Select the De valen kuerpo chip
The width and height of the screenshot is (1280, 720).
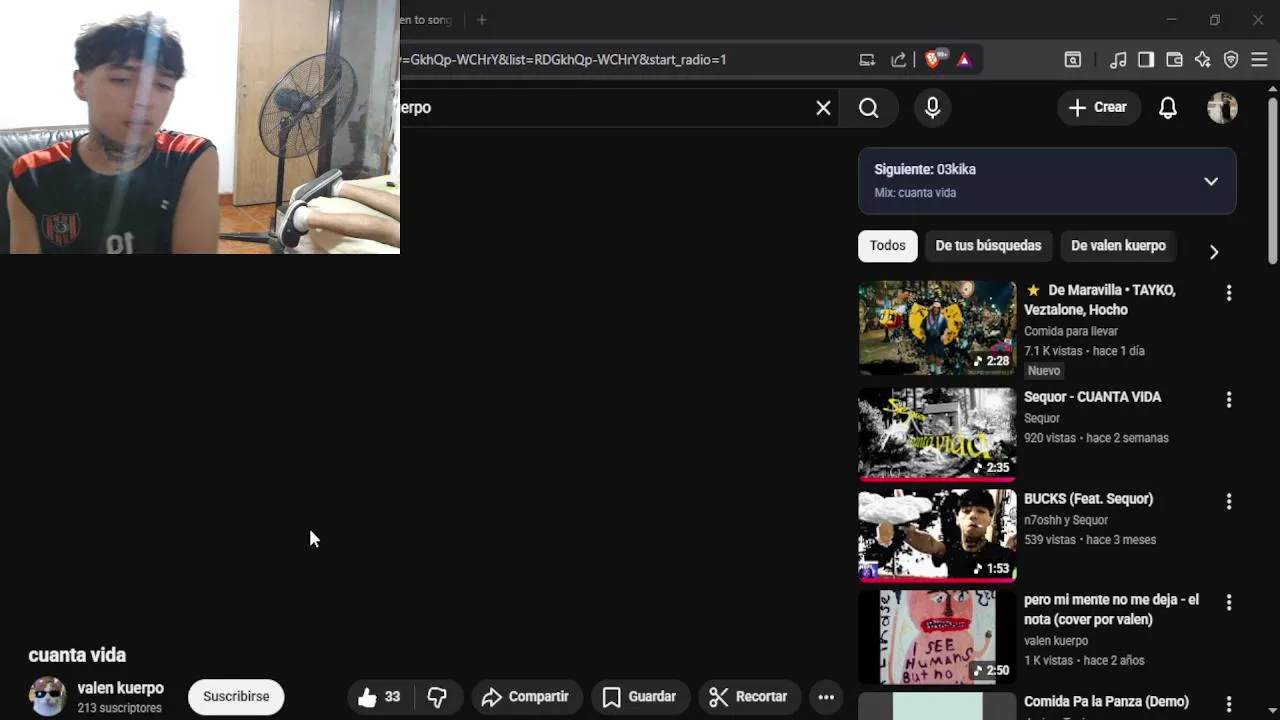[1118, 246]
